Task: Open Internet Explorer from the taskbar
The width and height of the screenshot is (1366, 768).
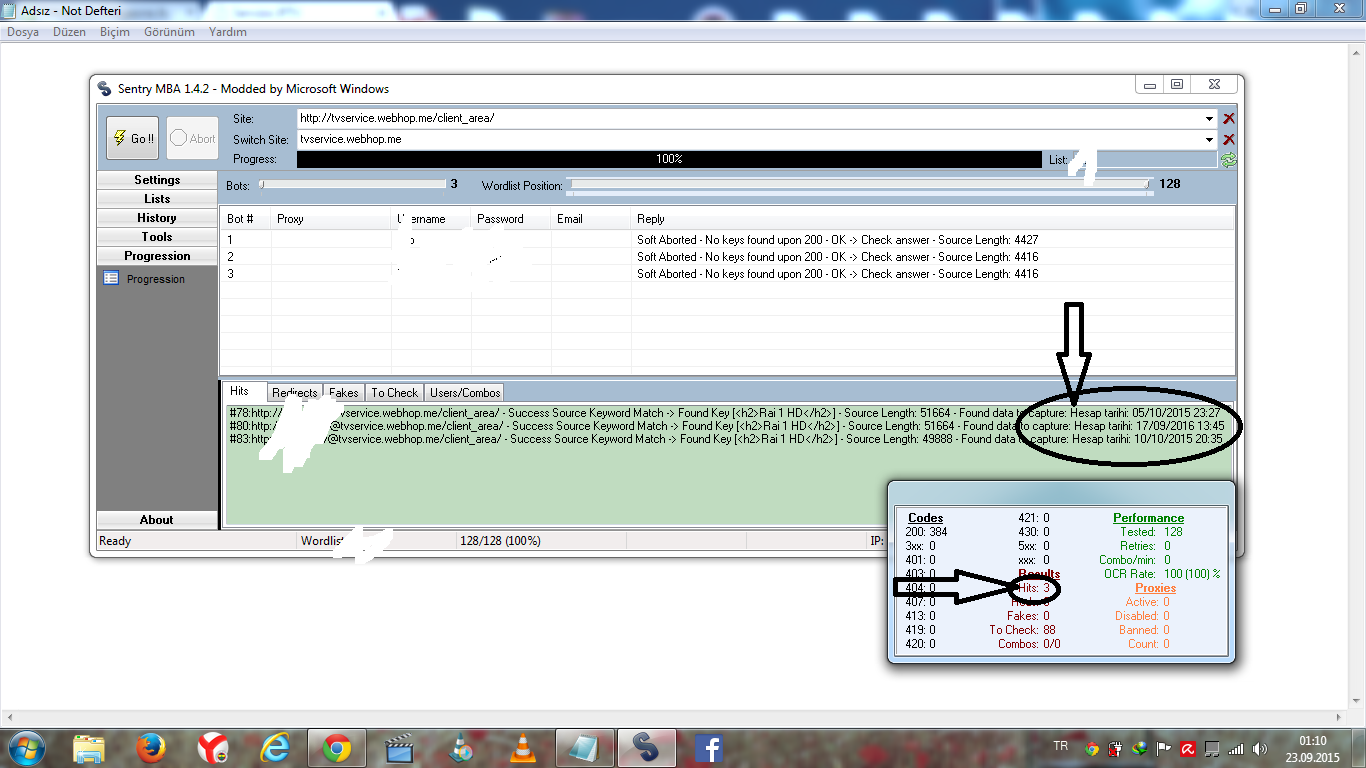Action: tap(275, 748)
